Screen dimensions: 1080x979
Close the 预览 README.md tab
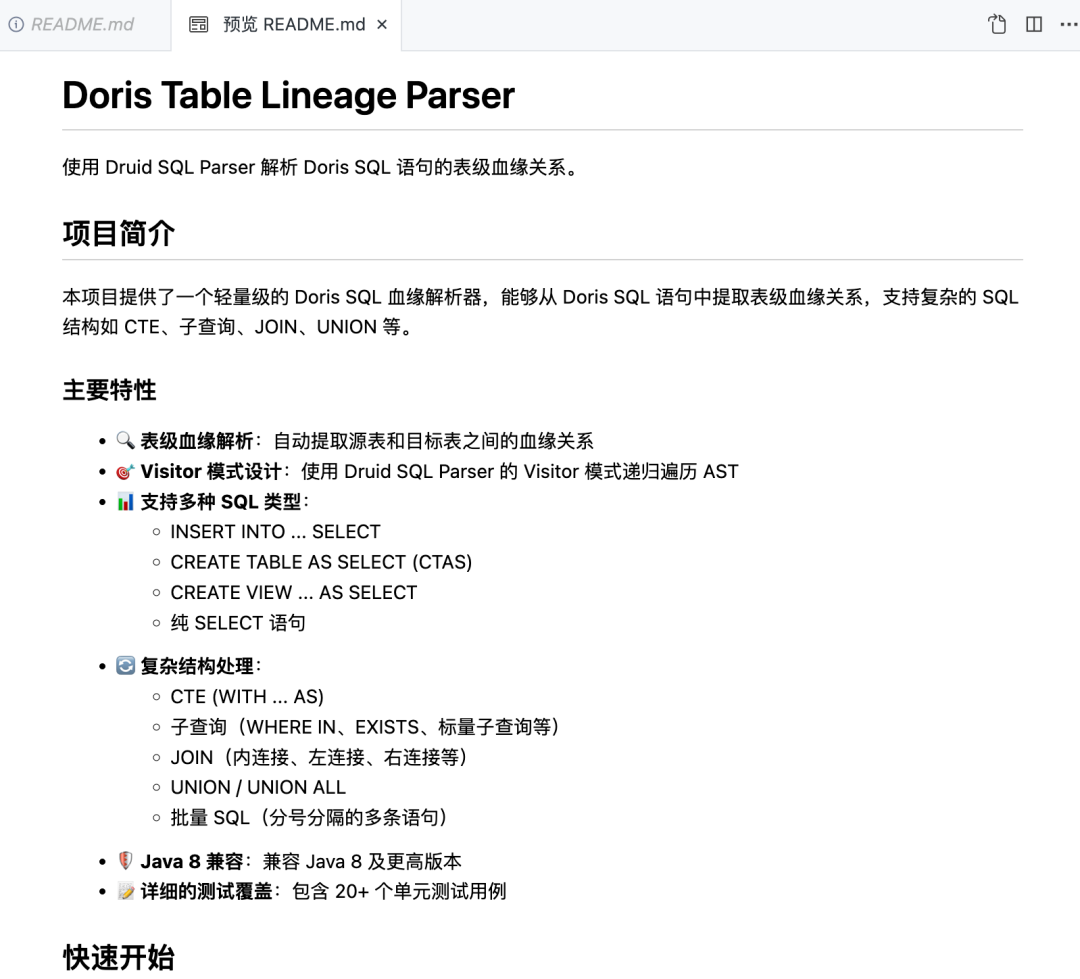coord(382,25)
